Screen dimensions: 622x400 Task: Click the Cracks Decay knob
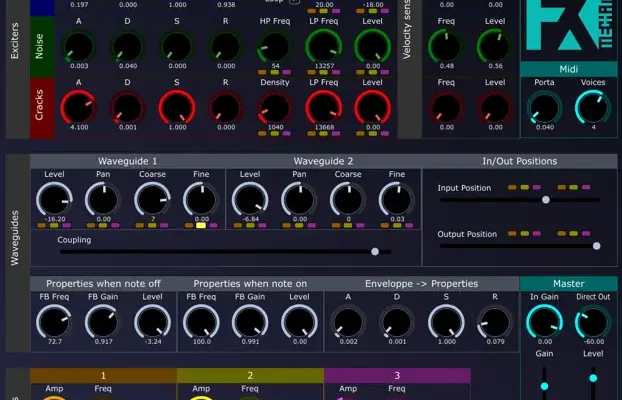(x=127, y=108)
